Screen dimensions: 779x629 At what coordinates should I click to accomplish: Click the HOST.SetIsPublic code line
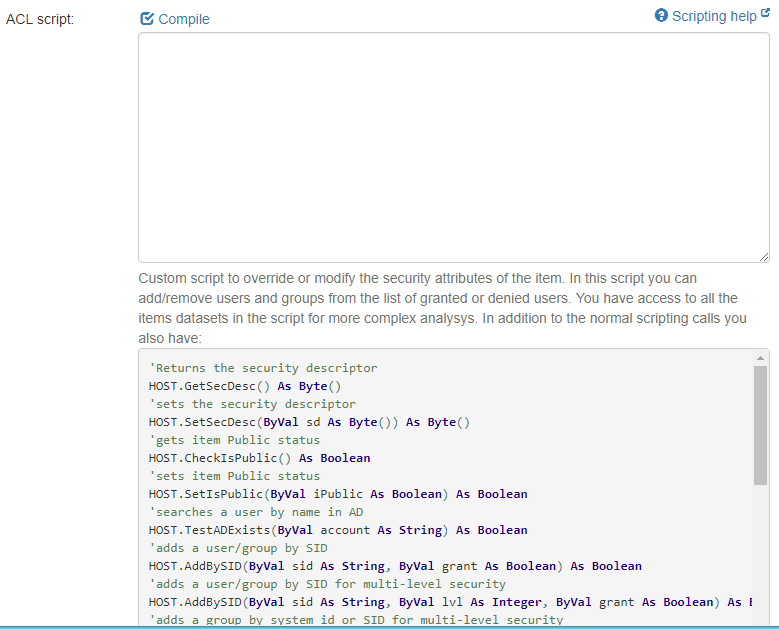click(x=338, y=494)
